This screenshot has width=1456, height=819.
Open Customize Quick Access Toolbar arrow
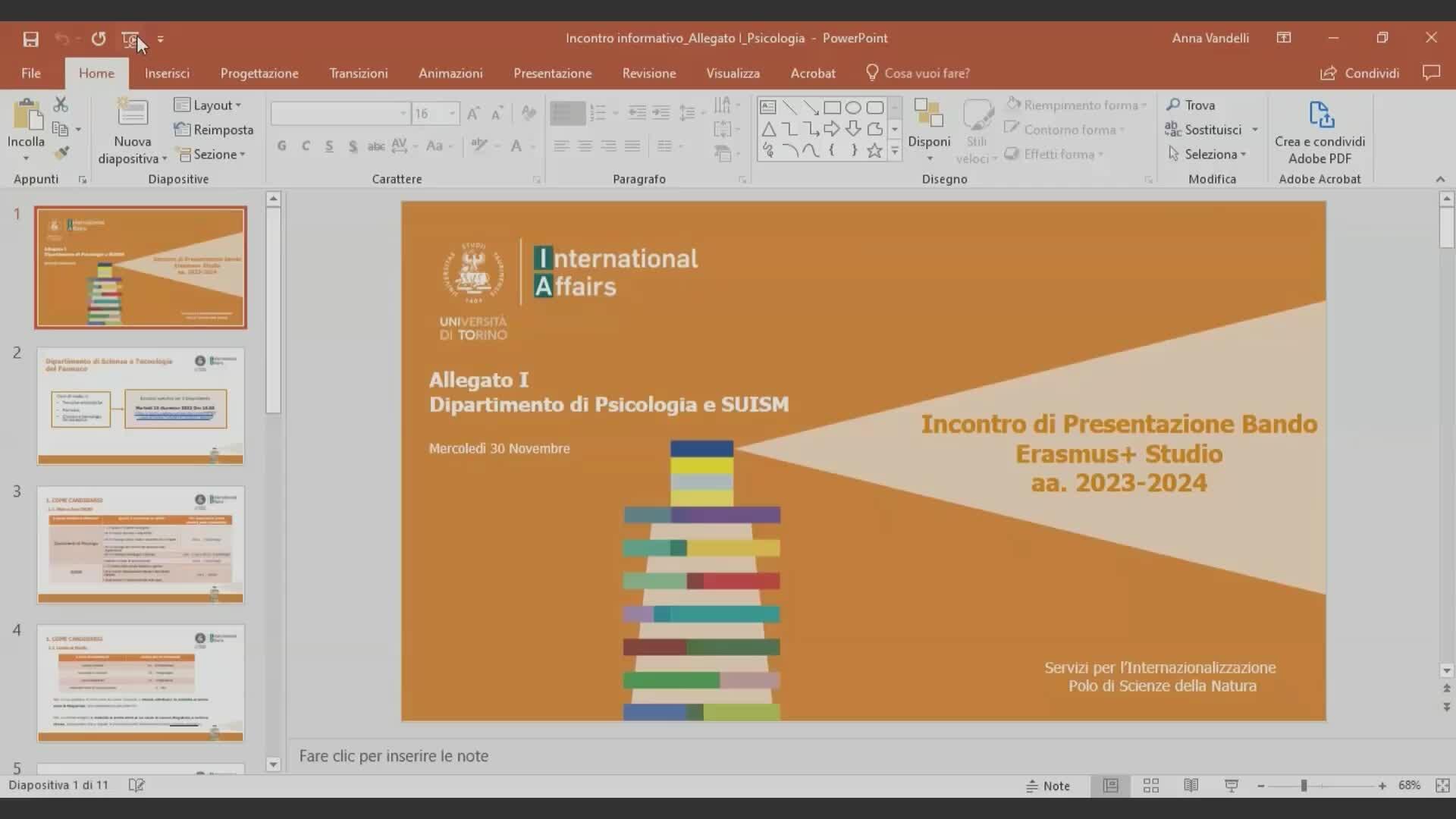point(160,39)
